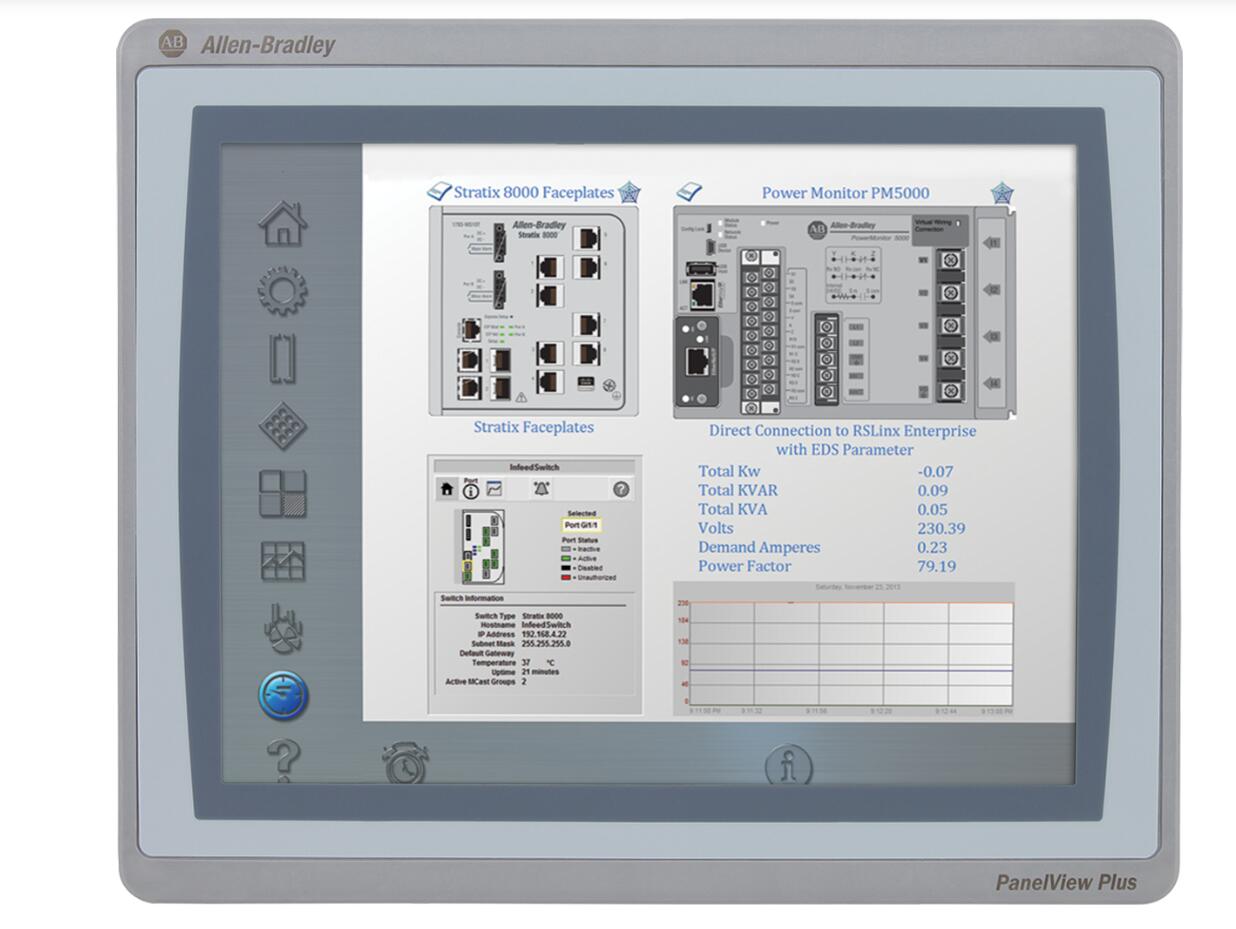Open the InfeedSwitch trend chart button
Screen dimensions: 1236x929
click(x=494, y=489)
